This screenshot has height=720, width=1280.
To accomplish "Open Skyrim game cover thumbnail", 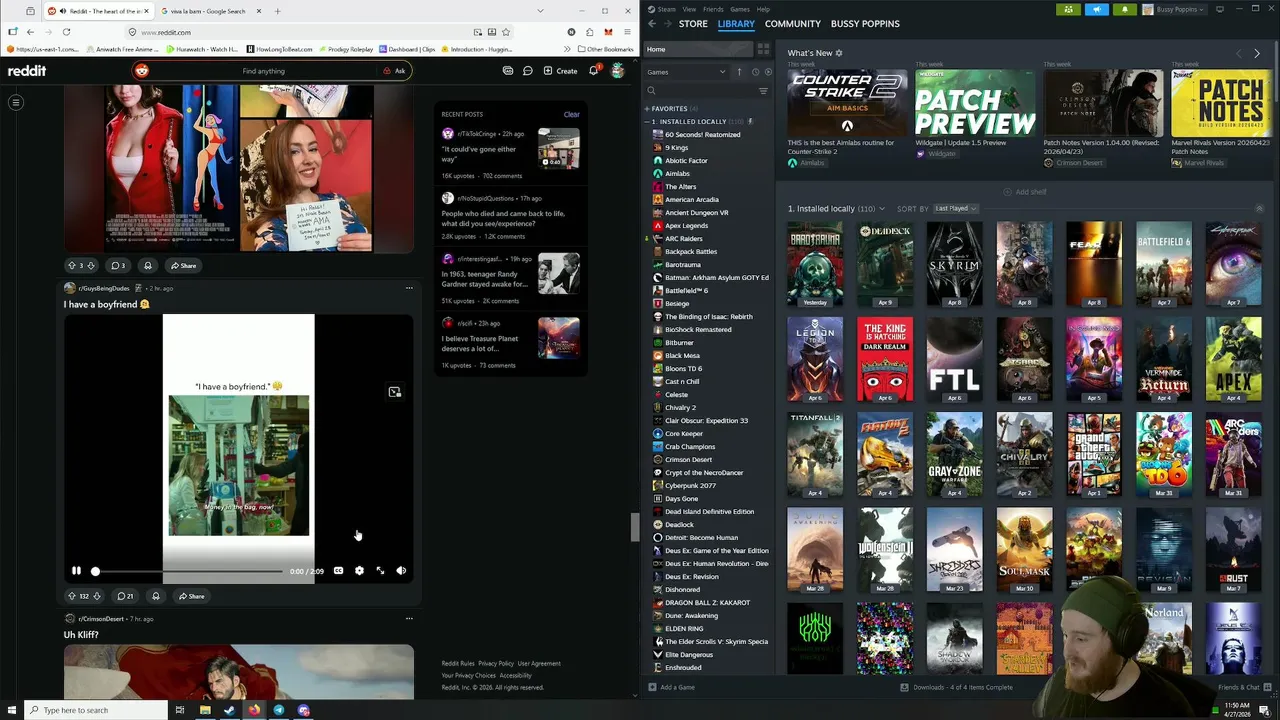I will [x=954, y=264].
